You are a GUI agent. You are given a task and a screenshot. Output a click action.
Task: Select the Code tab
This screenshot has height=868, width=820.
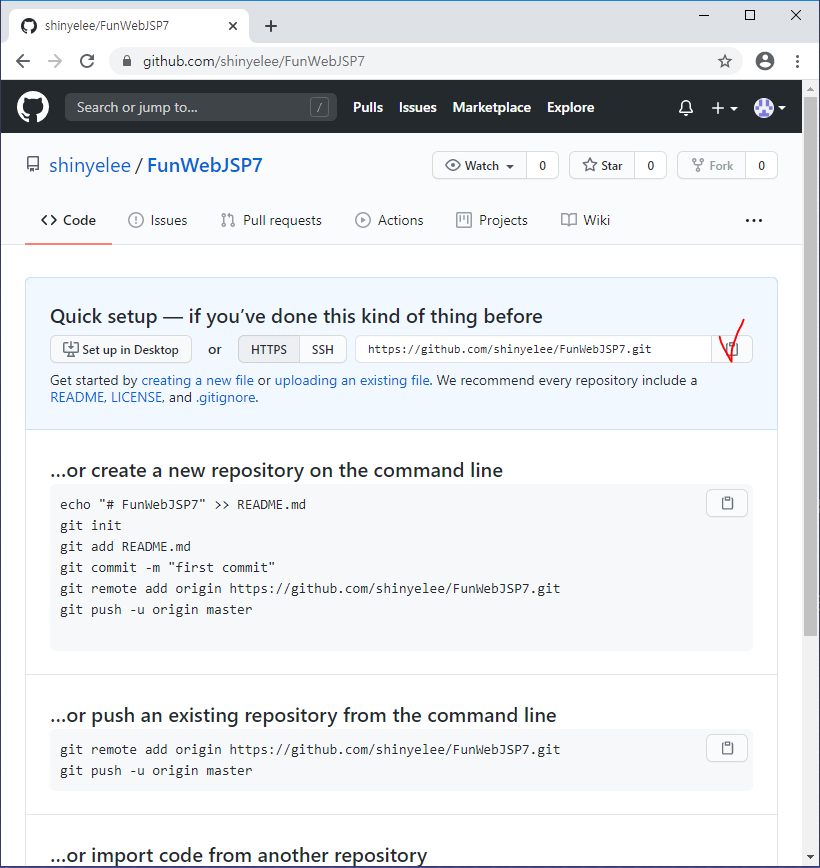coord(68,220)
